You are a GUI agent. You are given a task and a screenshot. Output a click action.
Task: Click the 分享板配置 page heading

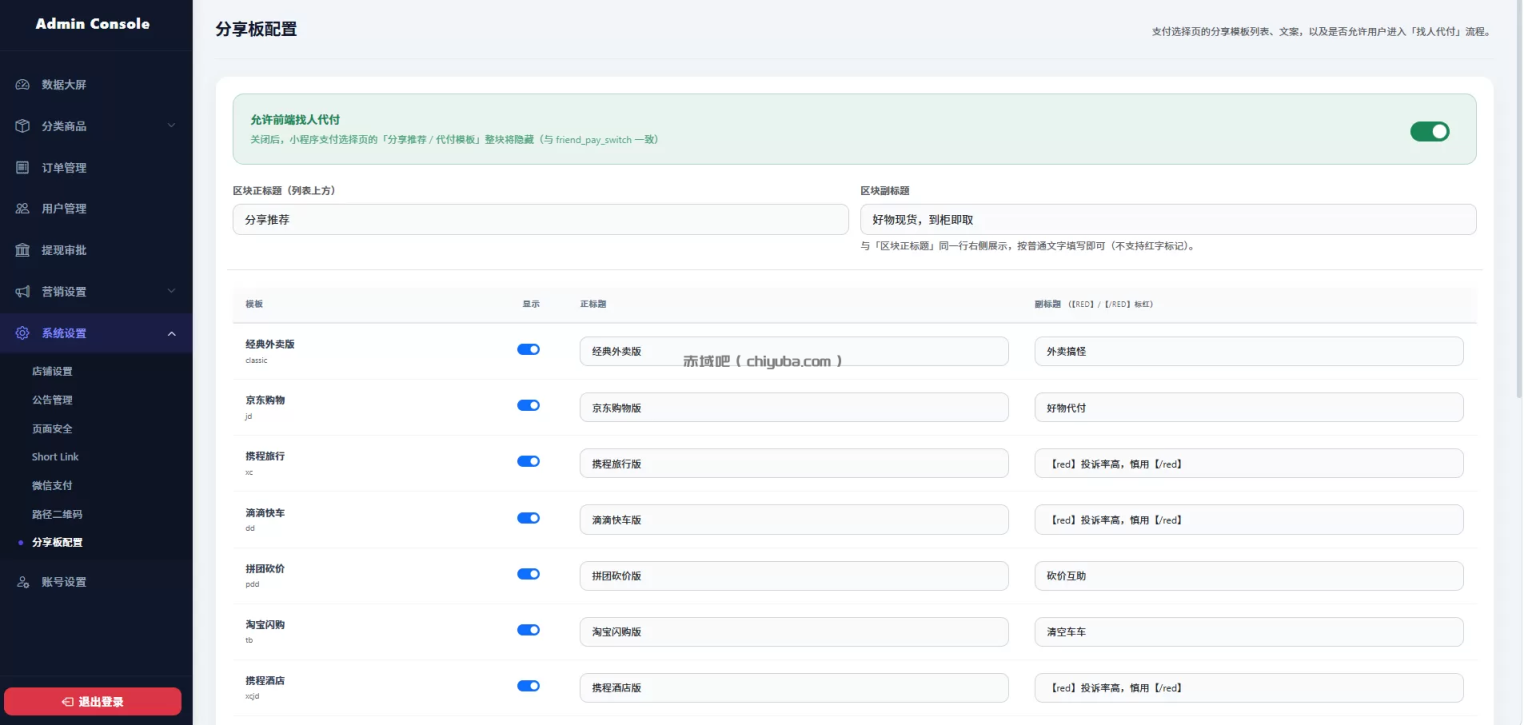[256, 29]
